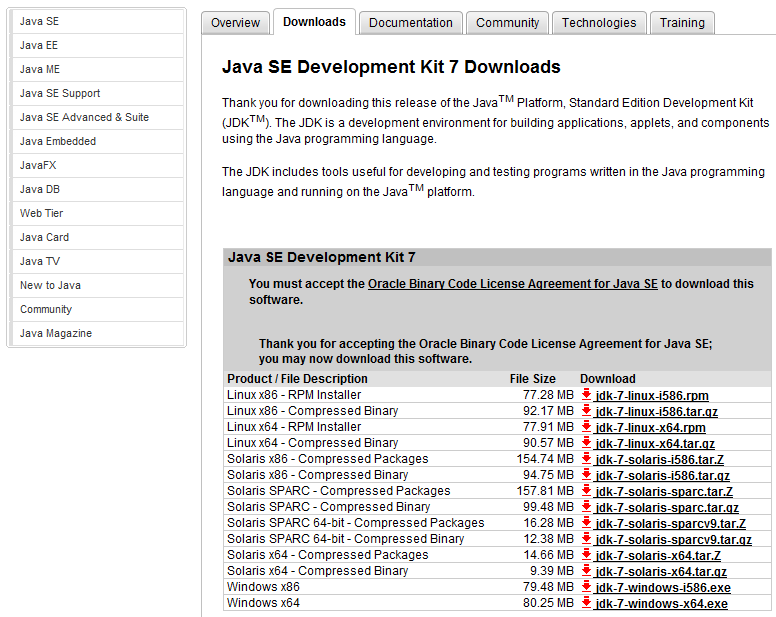
Task: Click the jdk-7-linux-i586.tar.gz link
Action: [656, 412]
